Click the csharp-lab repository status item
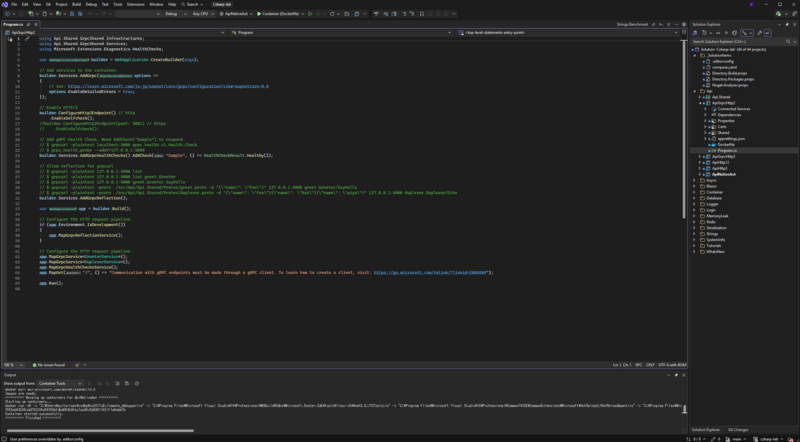 [770, 439]
